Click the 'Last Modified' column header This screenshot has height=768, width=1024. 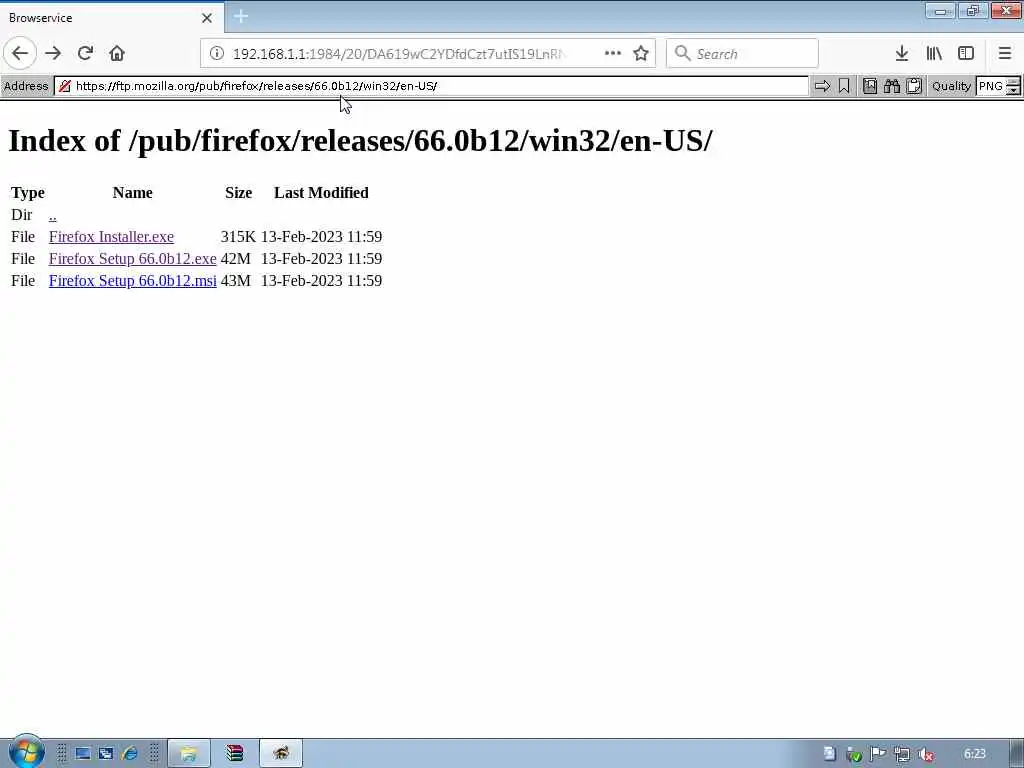321,193
